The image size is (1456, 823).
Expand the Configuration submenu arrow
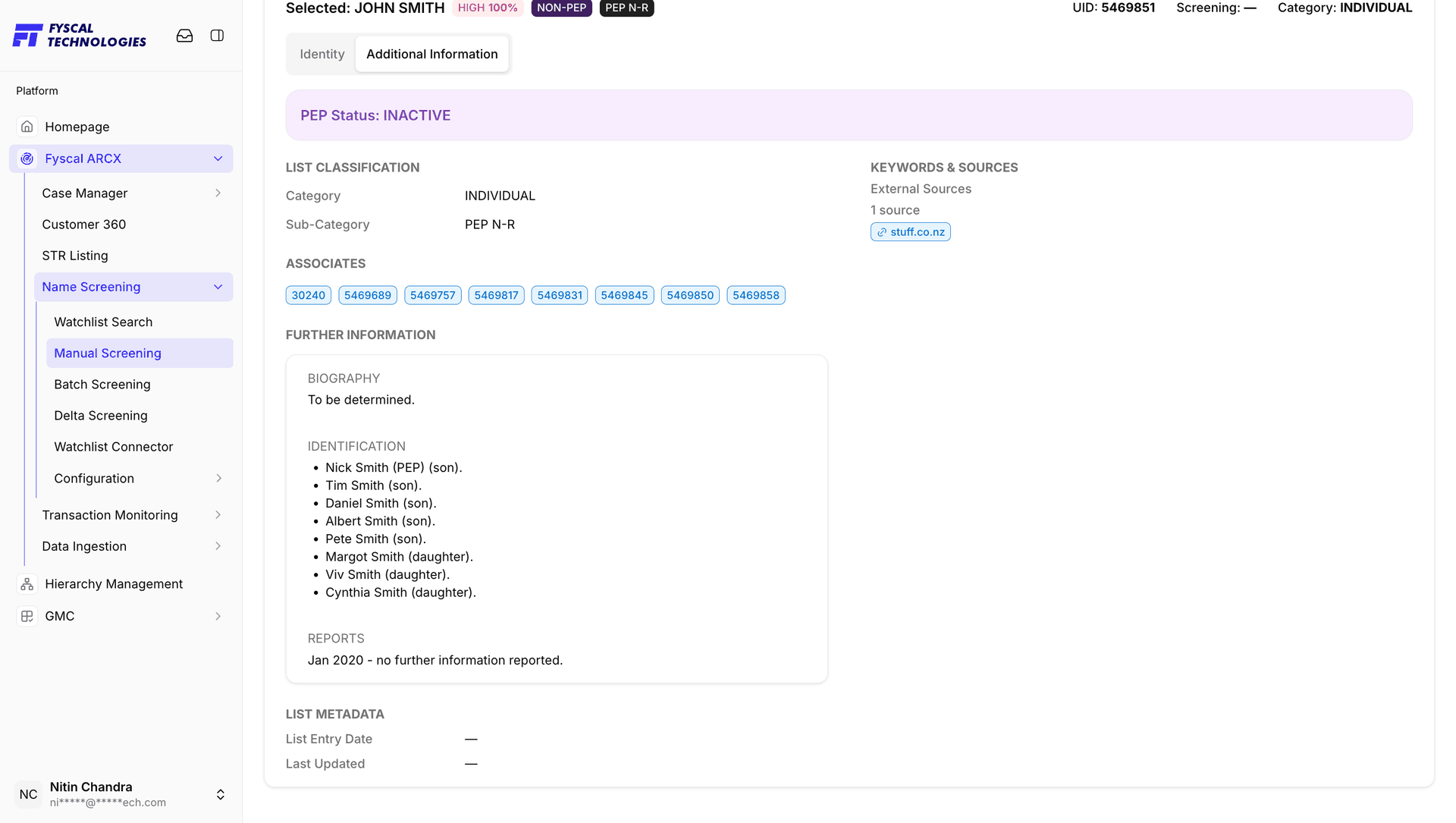[218, 479]
